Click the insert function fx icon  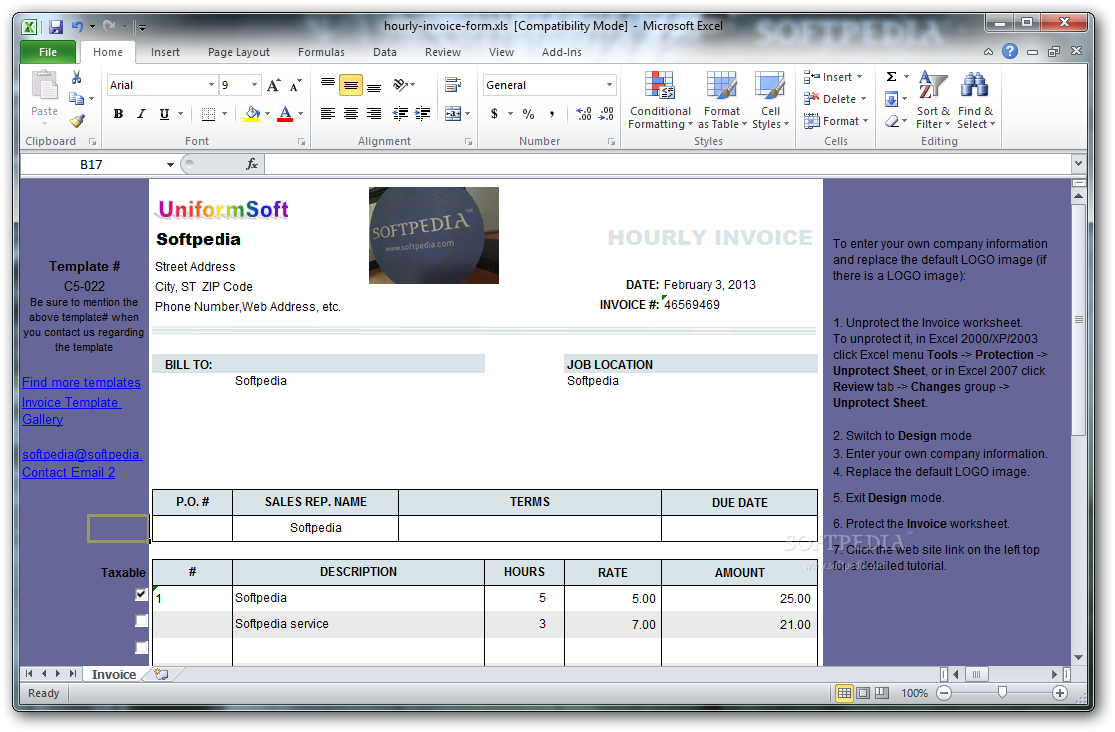[252, 164]
